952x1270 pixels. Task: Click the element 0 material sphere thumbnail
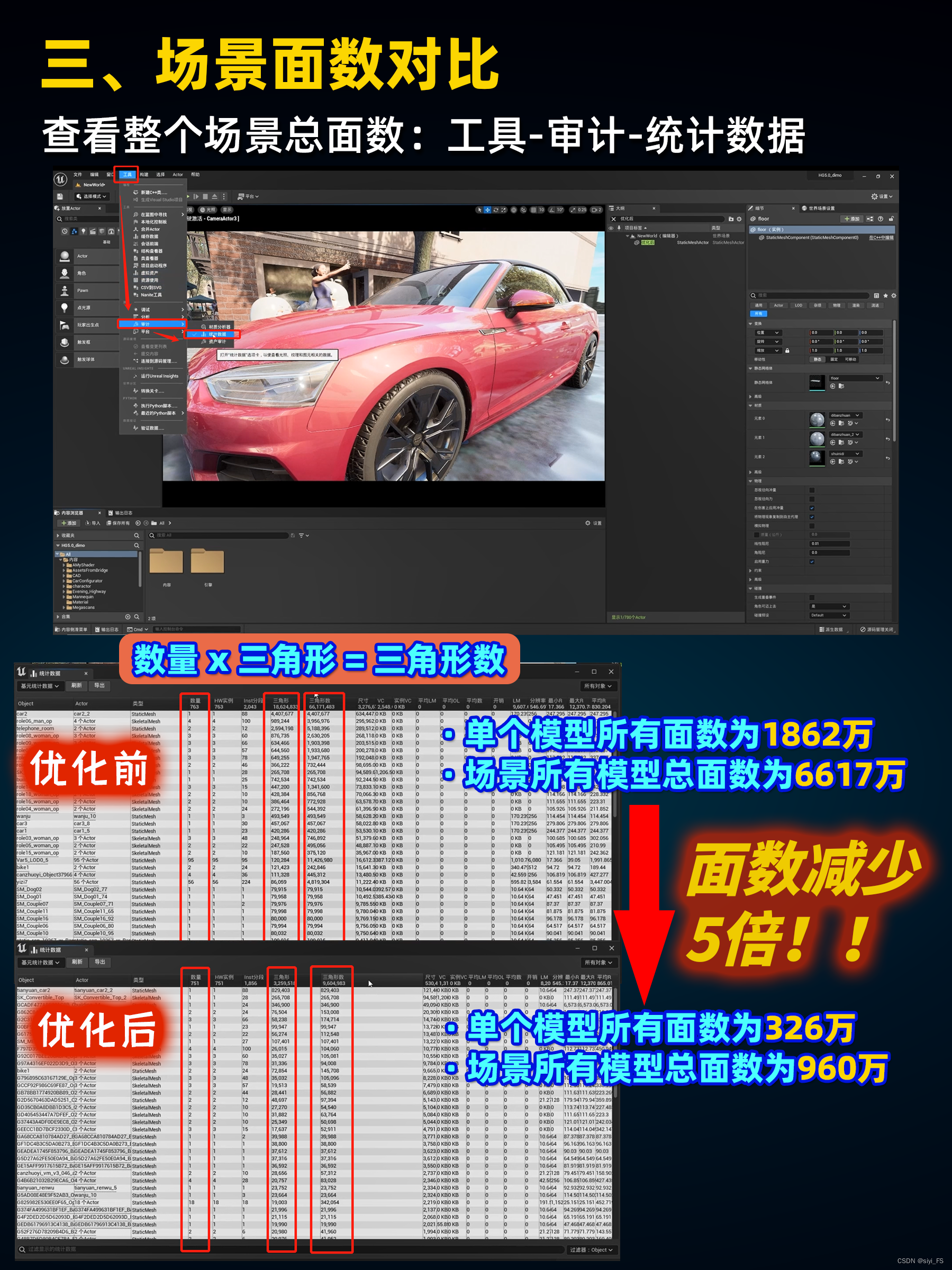point(817,420)
